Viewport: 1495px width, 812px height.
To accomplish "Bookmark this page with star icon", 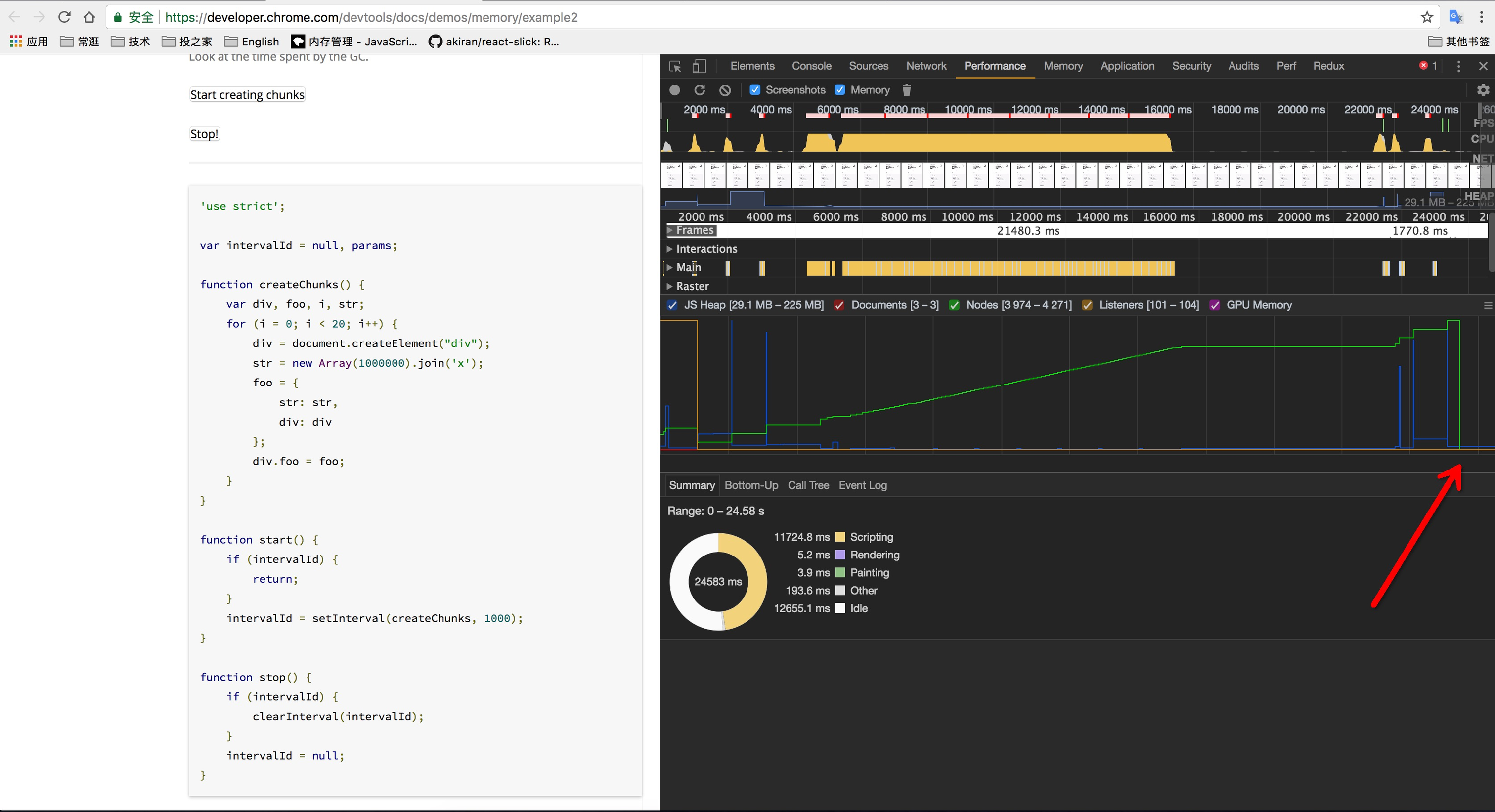I will pyautogui.click(x=1426, y=17).
